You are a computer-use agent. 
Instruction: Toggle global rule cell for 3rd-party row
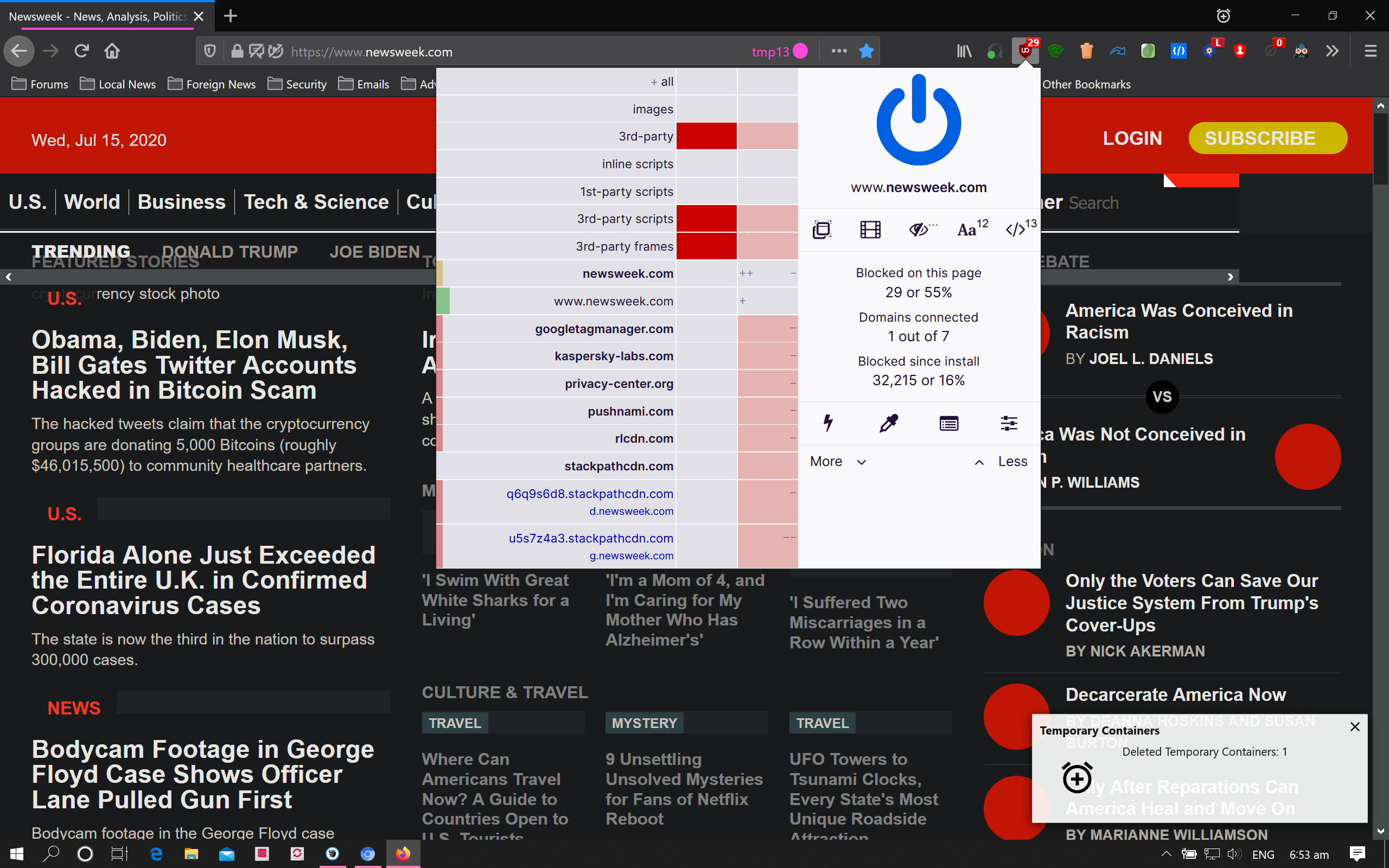tap(706, 136)
